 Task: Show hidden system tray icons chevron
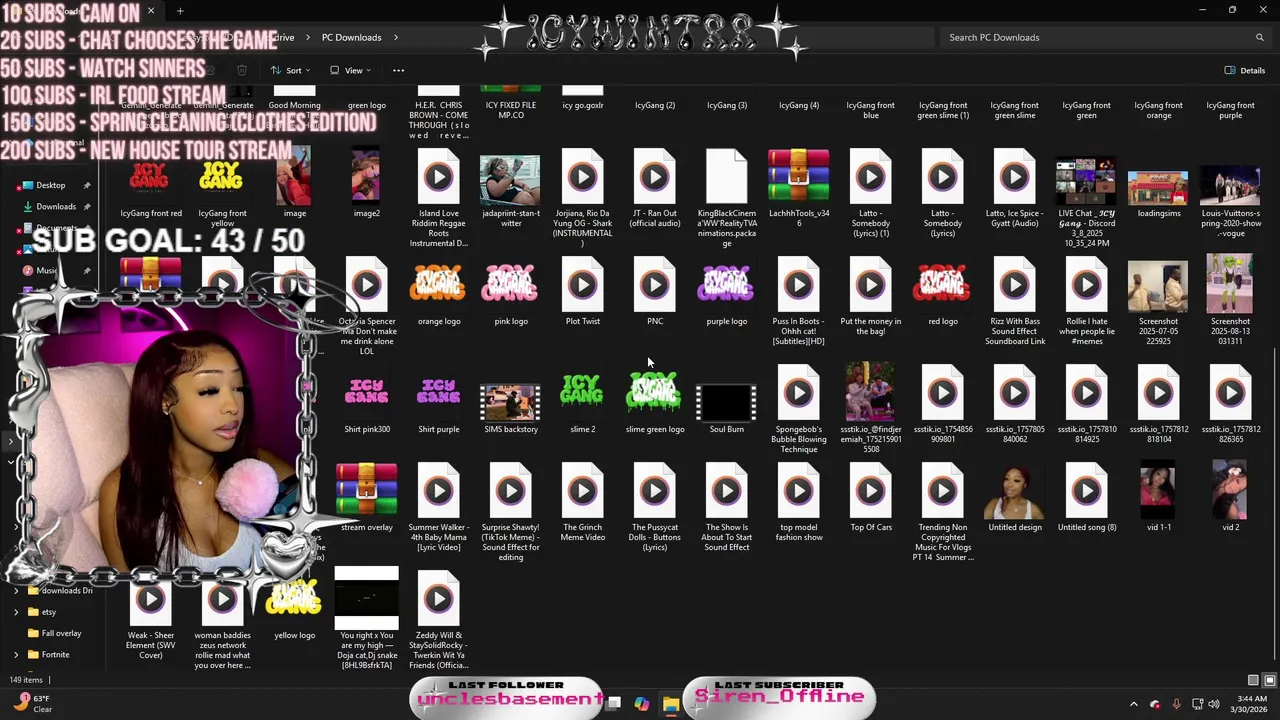pyautogui.click(x=1133, y=704)
